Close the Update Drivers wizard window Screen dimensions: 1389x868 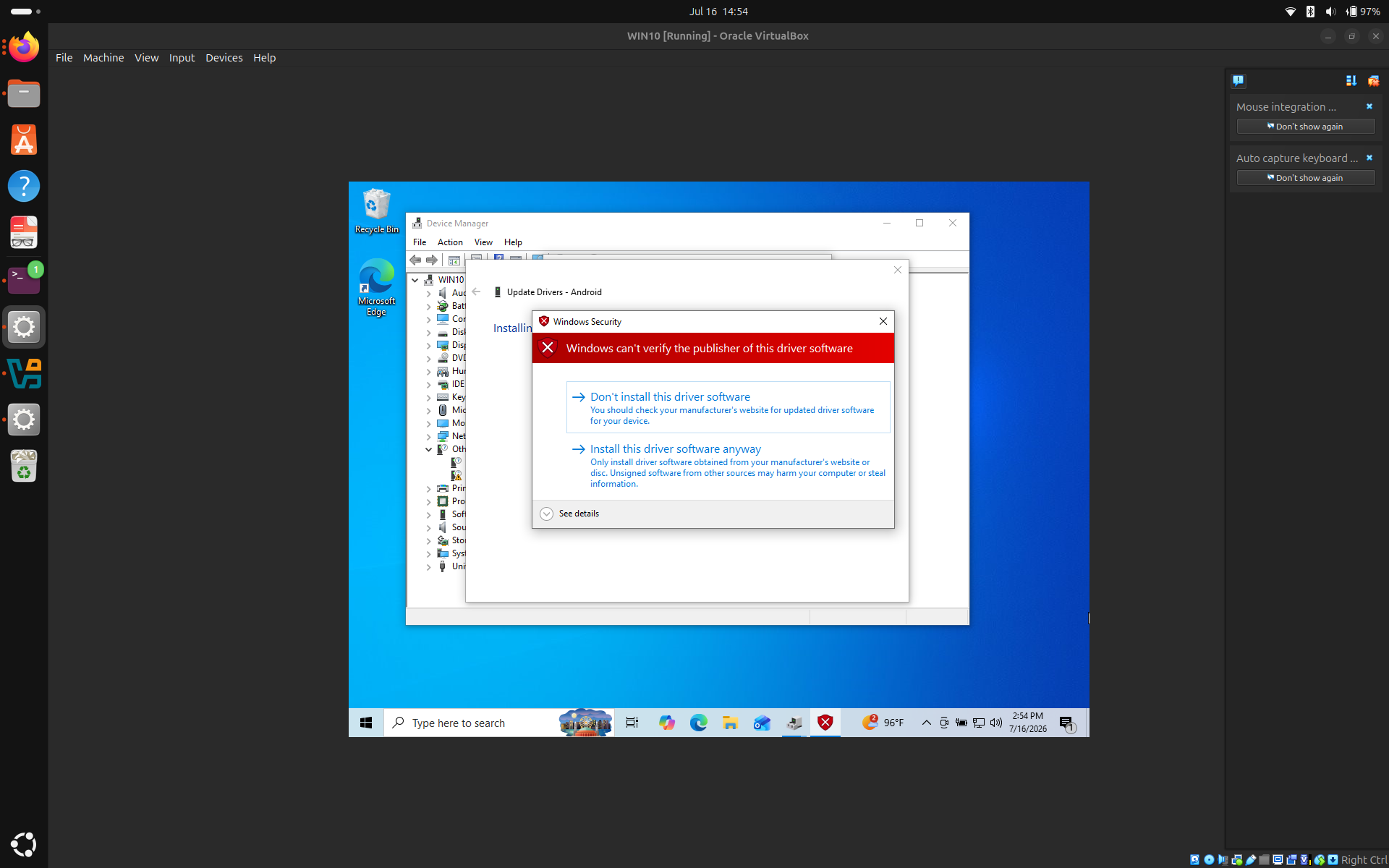tap(898, 270)
